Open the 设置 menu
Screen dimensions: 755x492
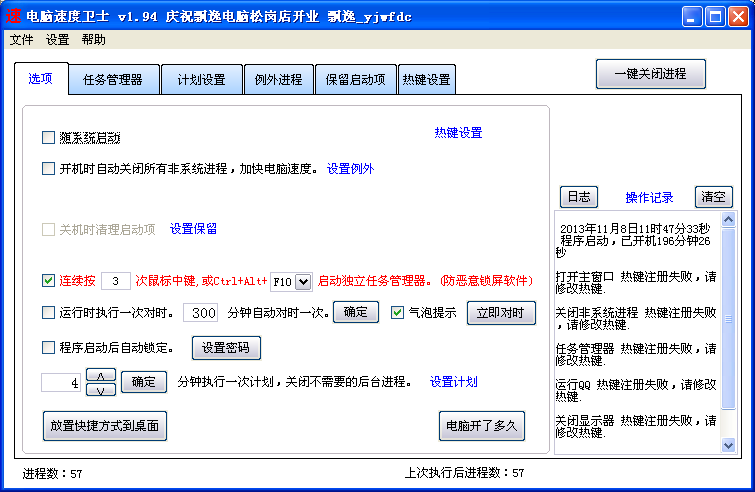click(x=57, y=39)
